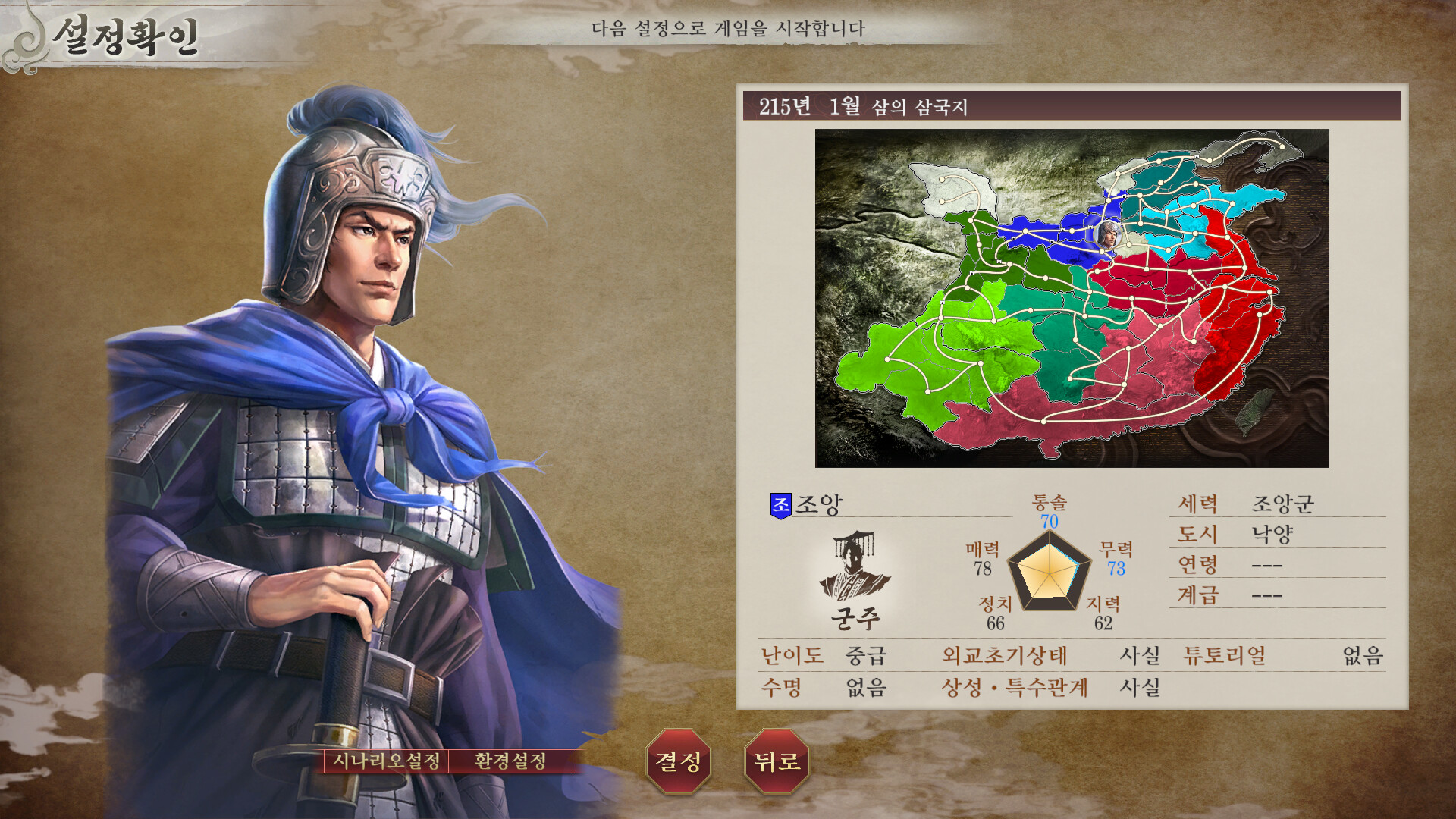Click the 튜토리얼 없음 setting
Image resolution: width=1456 pixels, height=819 pixels.
[1283, 655]
